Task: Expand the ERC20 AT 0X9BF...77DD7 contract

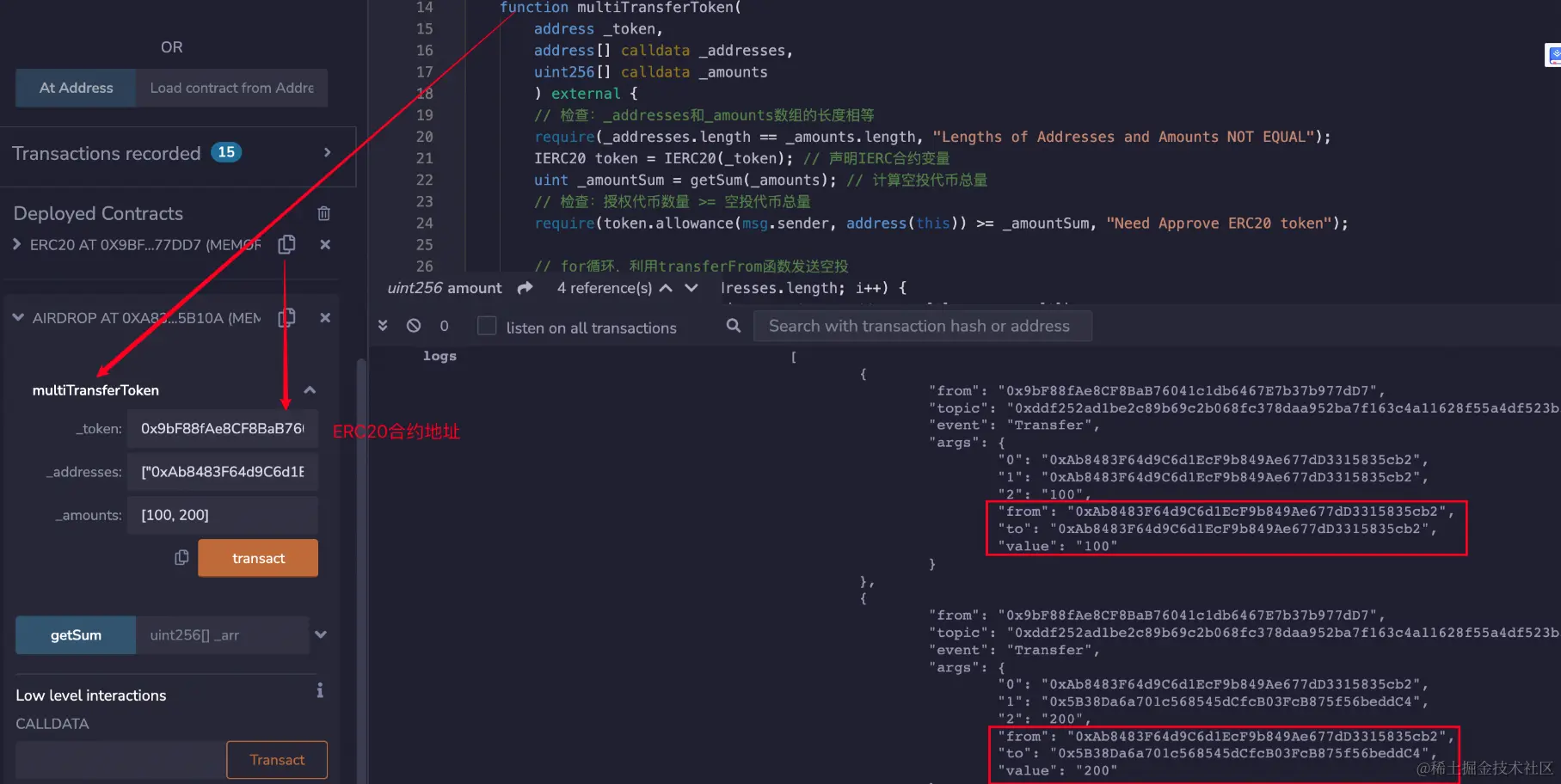Action: click(x=17, y=245)
